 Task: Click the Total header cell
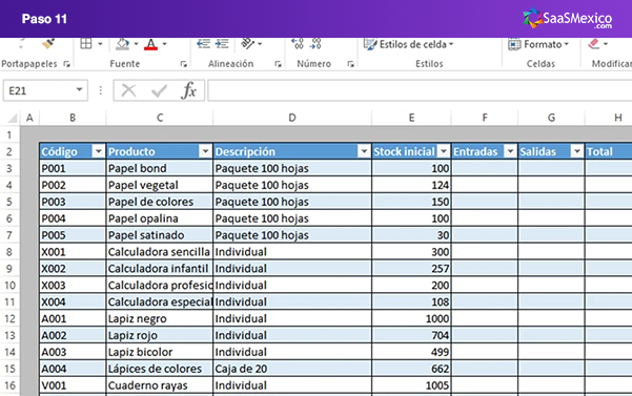pos(609,152)
